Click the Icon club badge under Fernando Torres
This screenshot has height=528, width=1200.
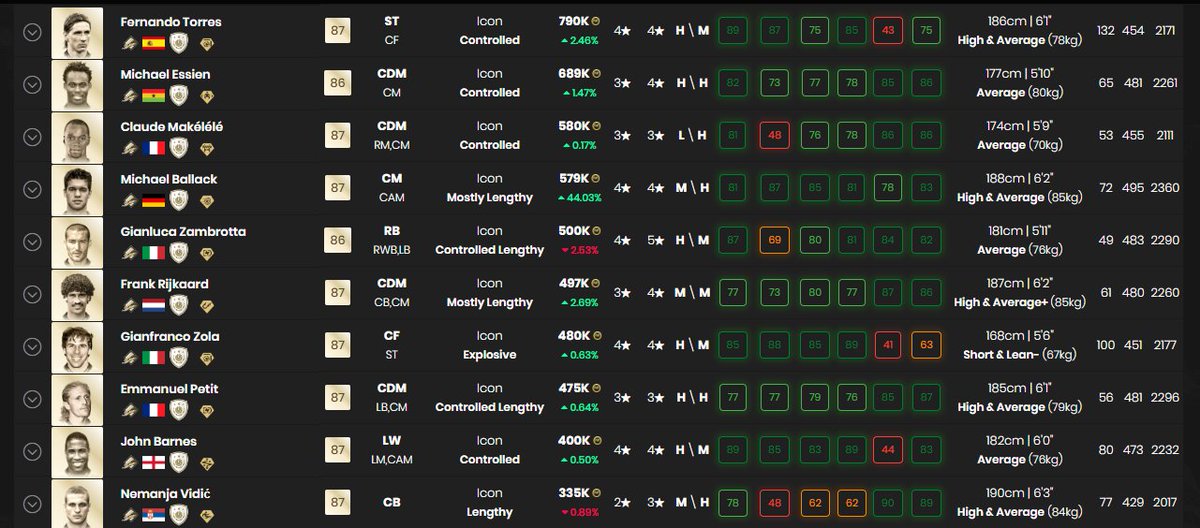click(x=181, y=44)
